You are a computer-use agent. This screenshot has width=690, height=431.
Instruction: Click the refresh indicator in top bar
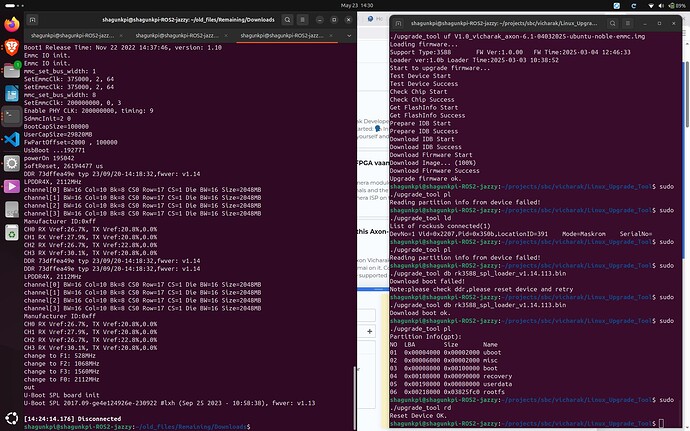[633, 6]
